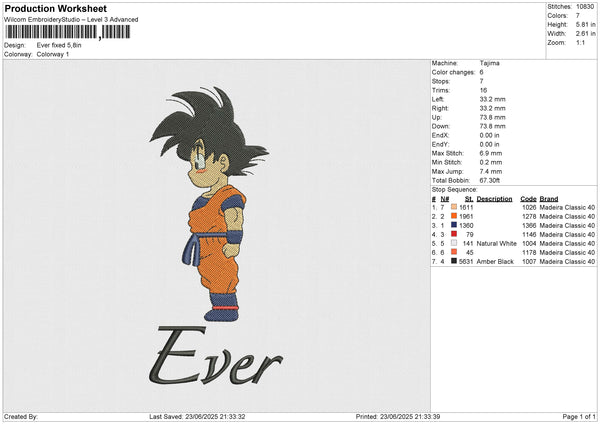Screen dimensions: 600x424
Task: Click the "EndY:" label
Action: pyautogui.click(x=440, y=144)
